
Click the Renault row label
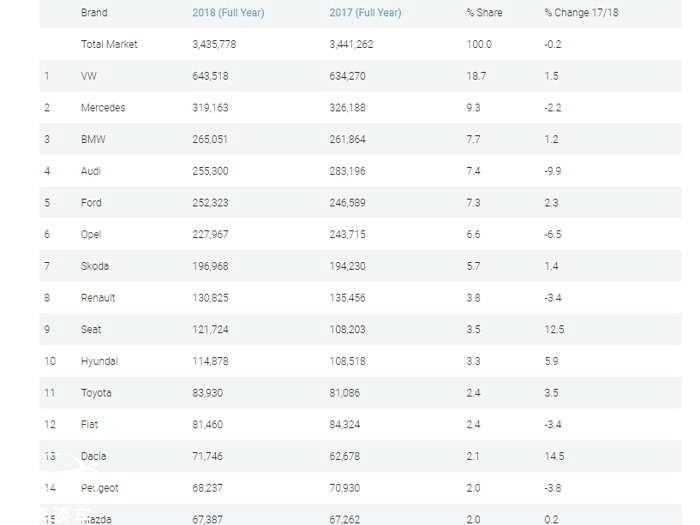point(98,298)
